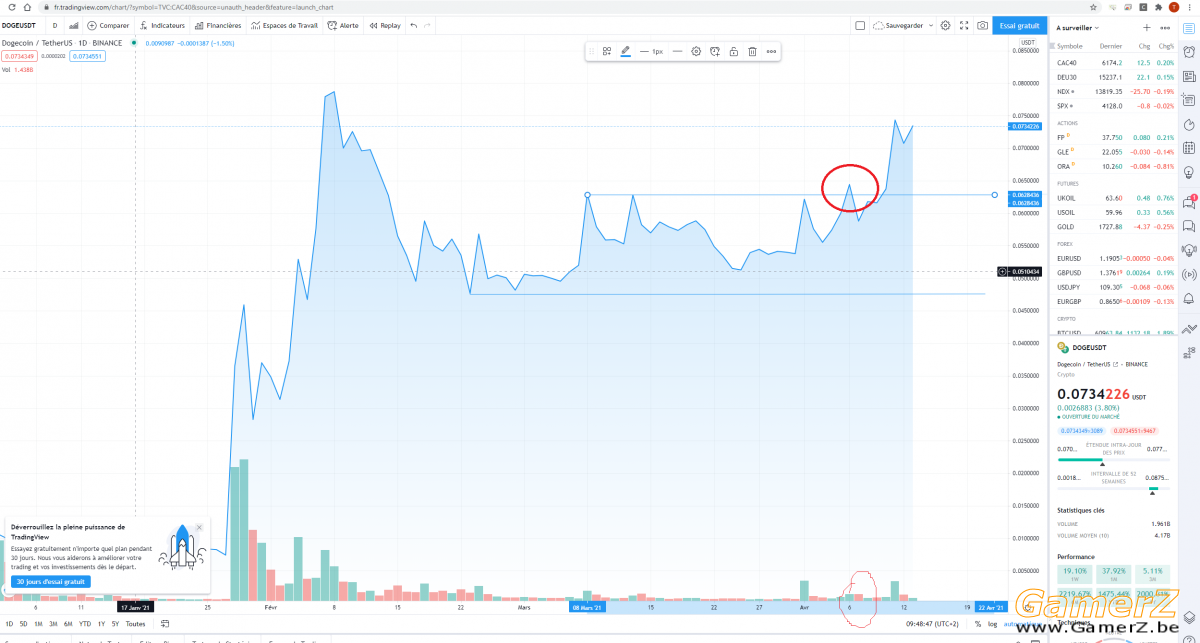Take a chart snapshot with camera icon
This screenshot has width=1200, height=643.
click(x=982, y=25)
